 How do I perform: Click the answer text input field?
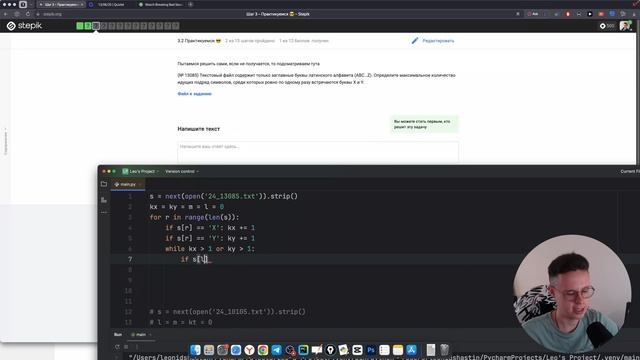pyautogui.click(x=318, y=152)
